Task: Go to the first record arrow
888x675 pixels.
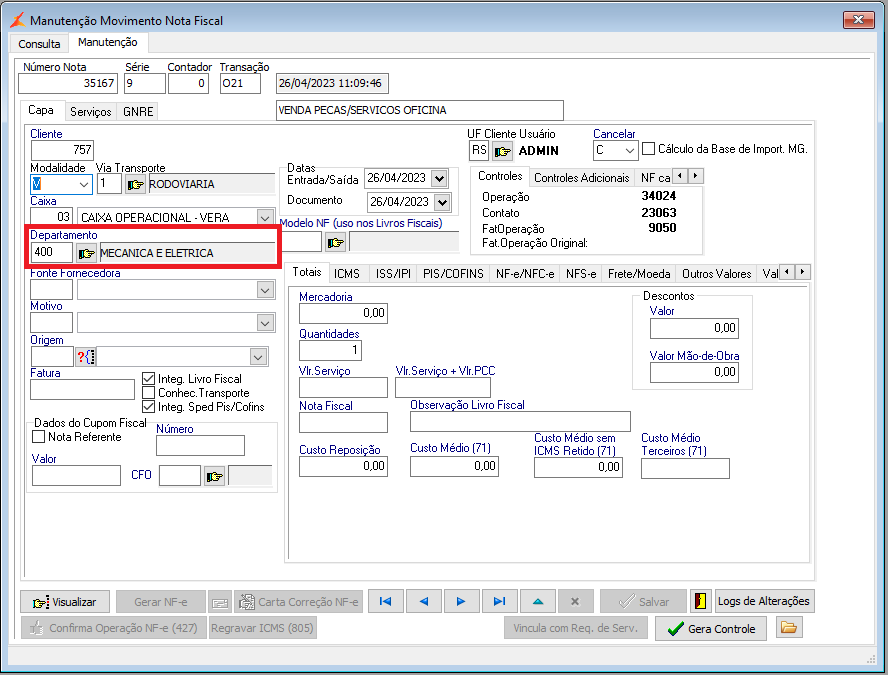Action: pyautogui.click(x=385, y=601)
